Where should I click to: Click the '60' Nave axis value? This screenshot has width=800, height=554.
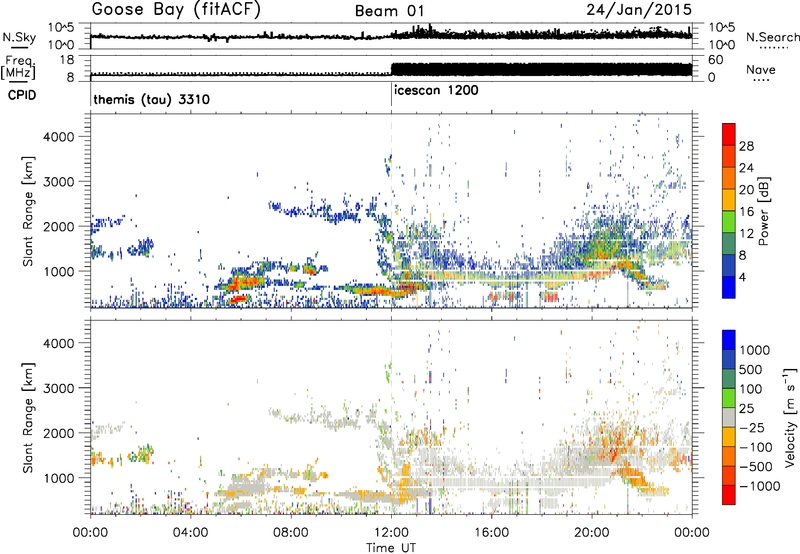[x=716, y=60]
